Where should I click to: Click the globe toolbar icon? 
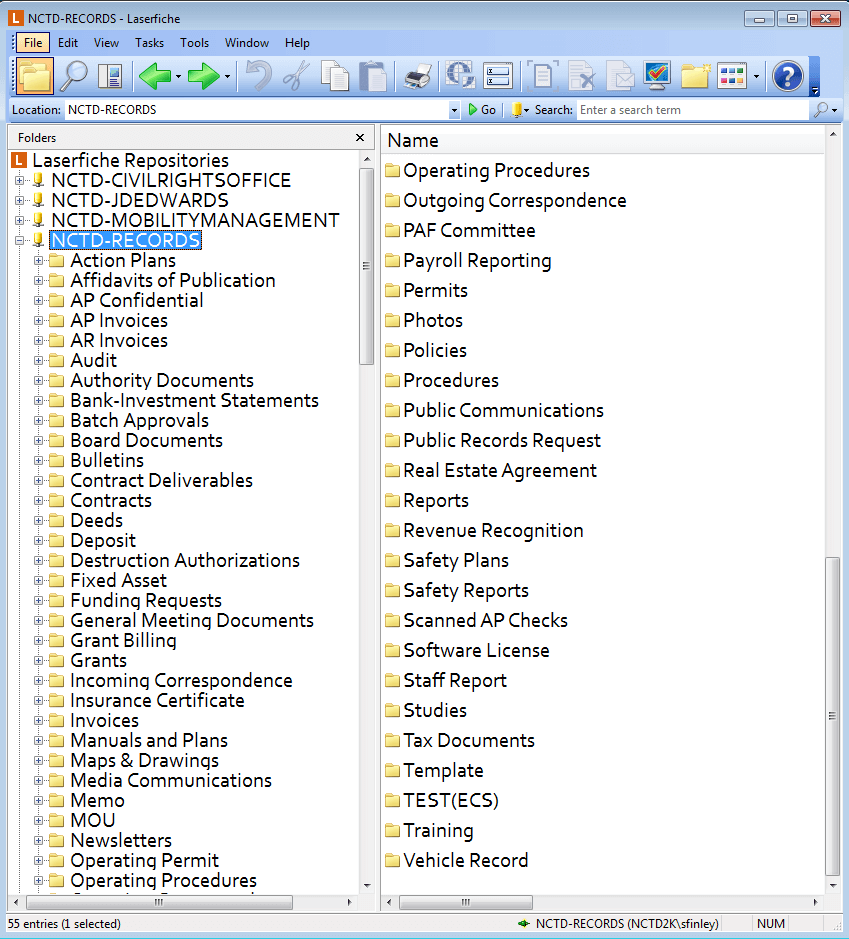click(460, 75)
